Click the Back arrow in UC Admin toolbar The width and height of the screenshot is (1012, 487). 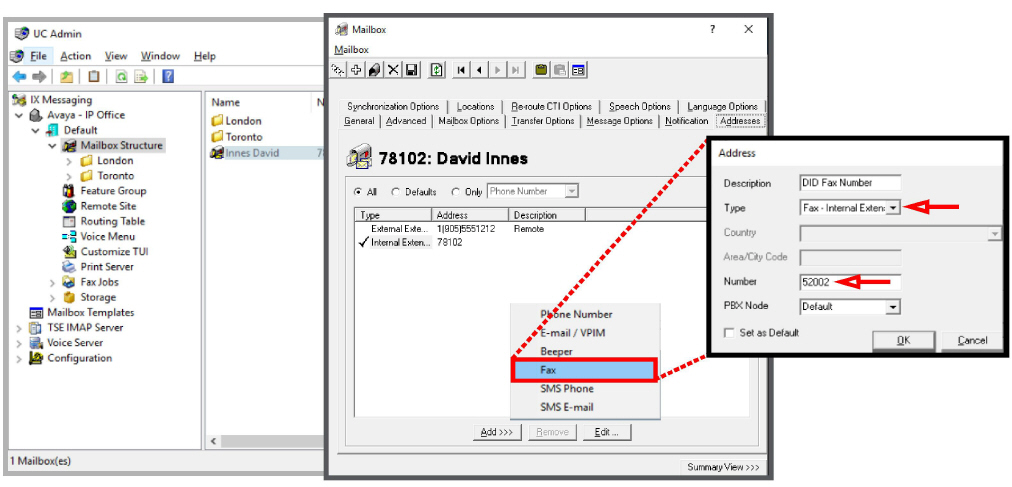19,77
